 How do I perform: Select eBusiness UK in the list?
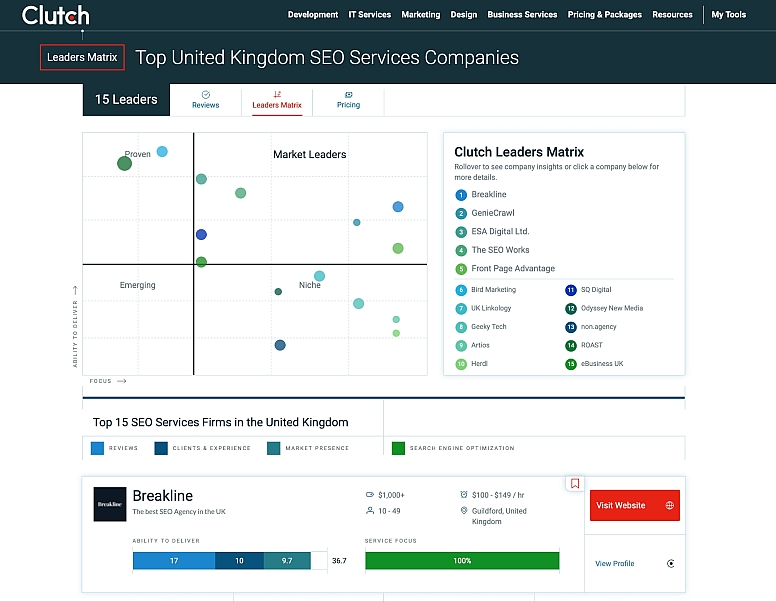[x=602, y=363]
